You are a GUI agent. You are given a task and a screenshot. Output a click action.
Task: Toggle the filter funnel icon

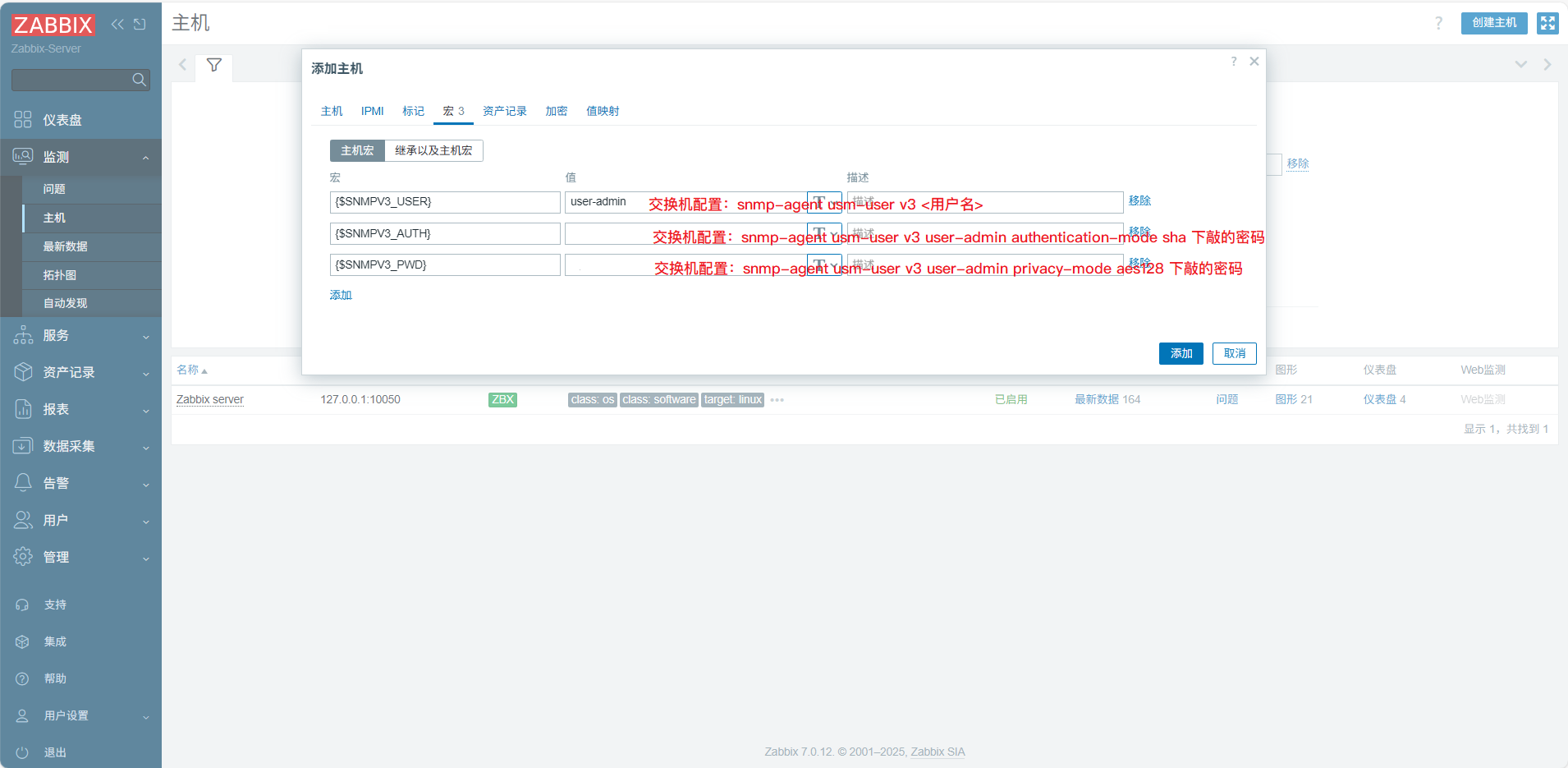pyautogui.click(x=213, y=65)
